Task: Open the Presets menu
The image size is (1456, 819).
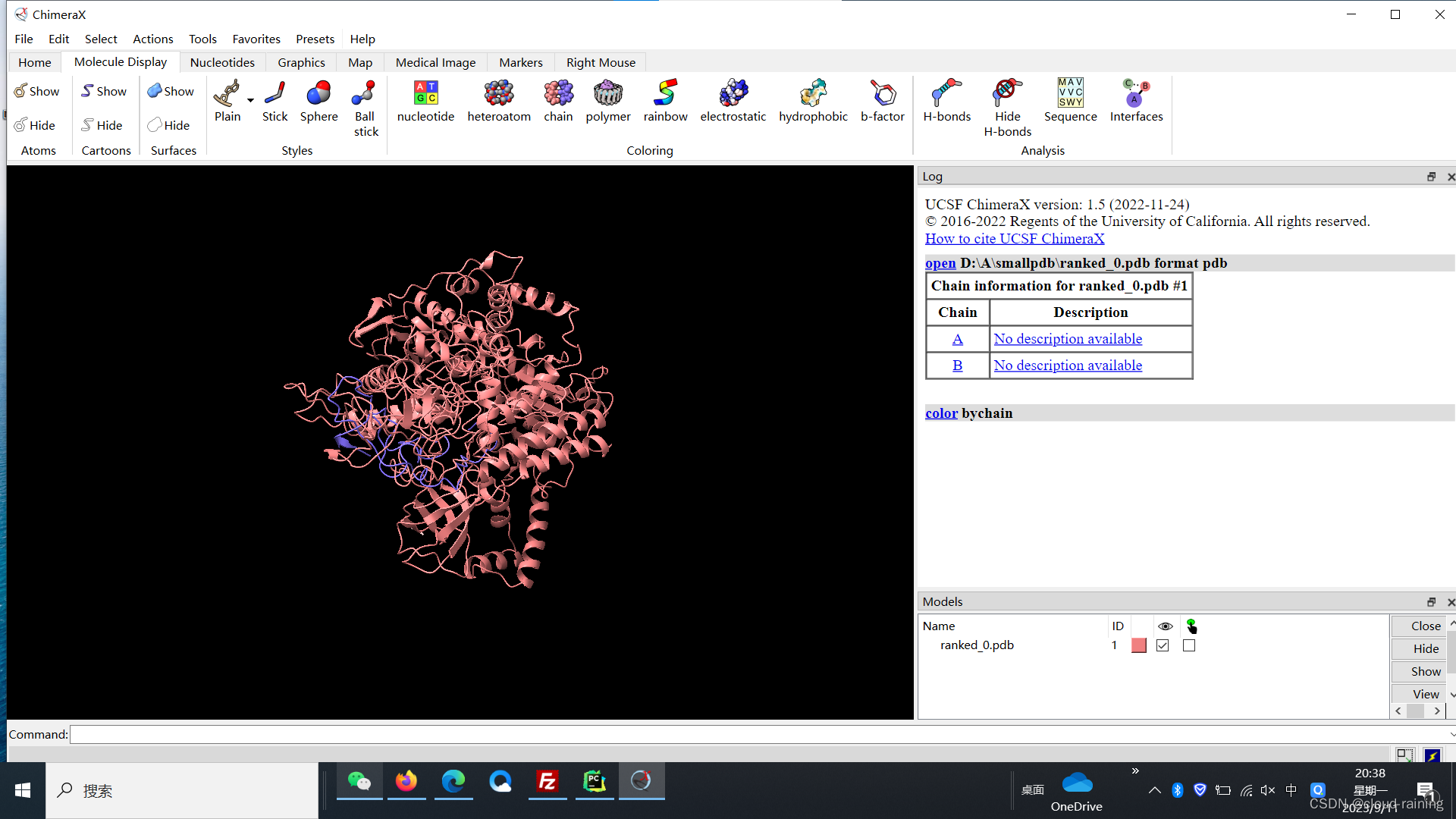Action: pos(315,39)
